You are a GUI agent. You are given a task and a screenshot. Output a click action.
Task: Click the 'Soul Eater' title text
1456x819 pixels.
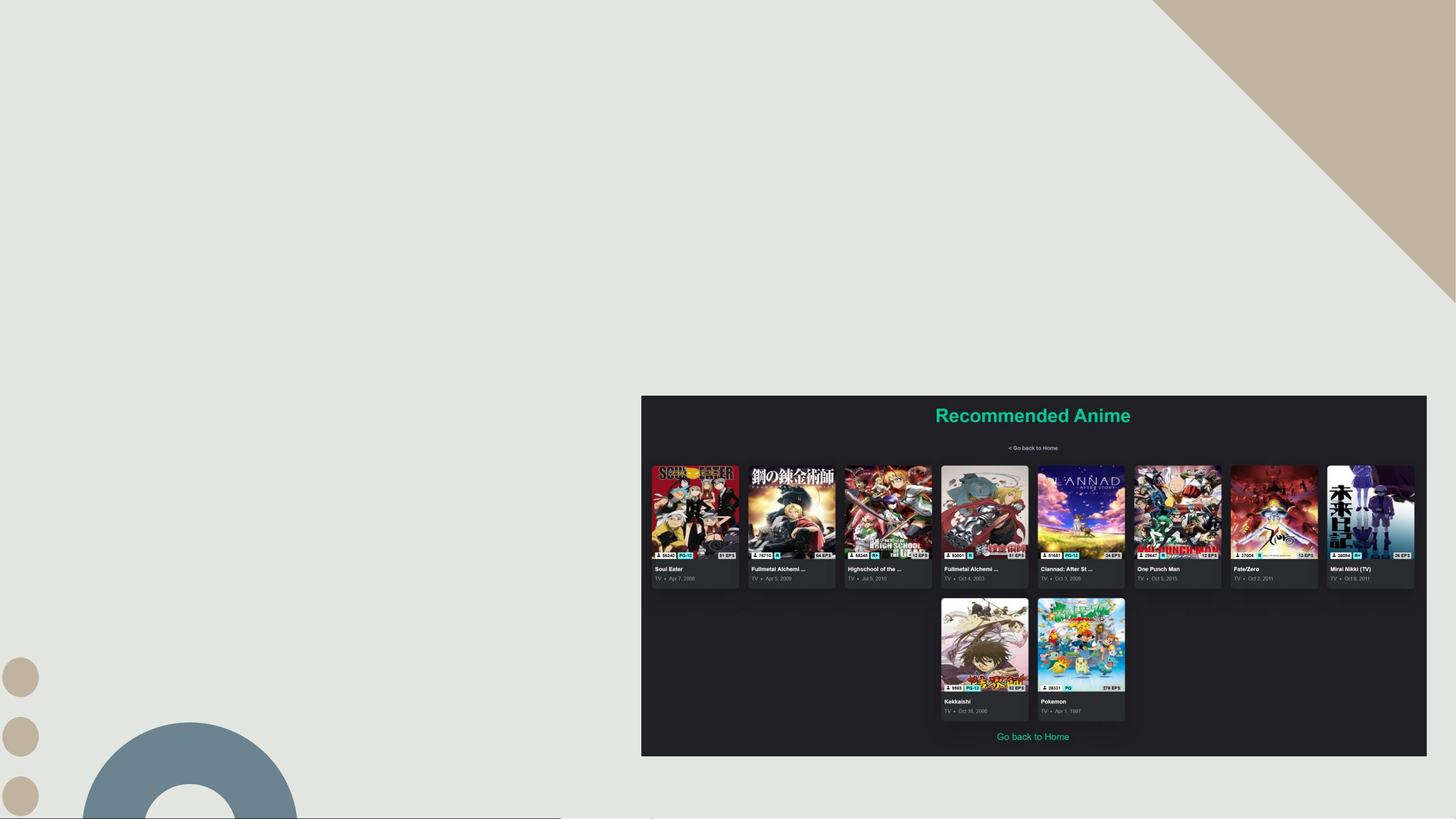669,569
